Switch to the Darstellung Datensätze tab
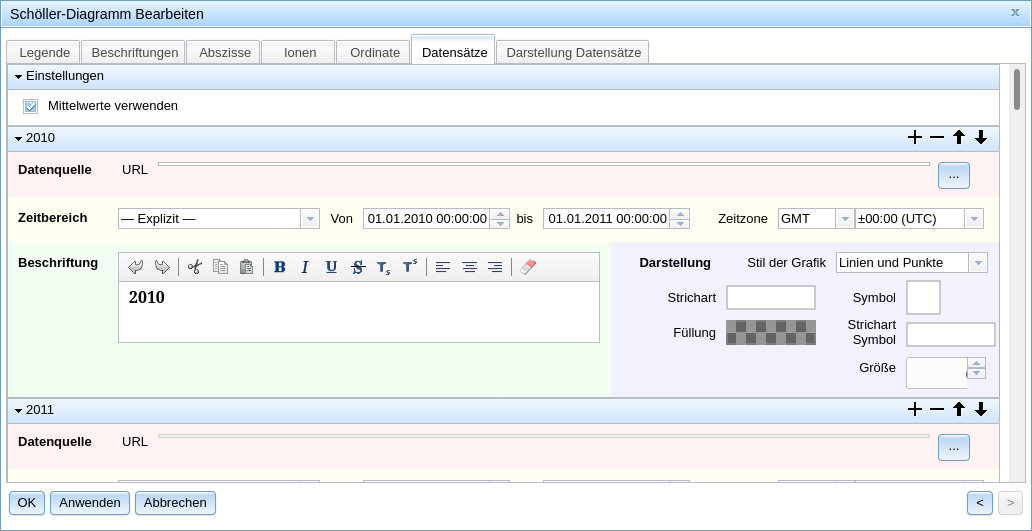Viewport: 1032px width, 531px height. point(573,53)
